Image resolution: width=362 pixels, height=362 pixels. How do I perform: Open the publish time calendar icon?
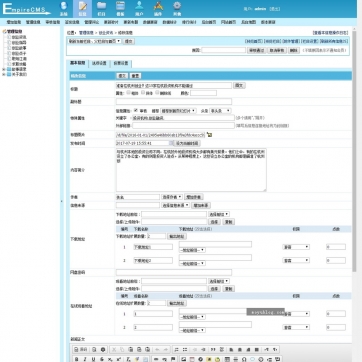(x=172, y=143)
